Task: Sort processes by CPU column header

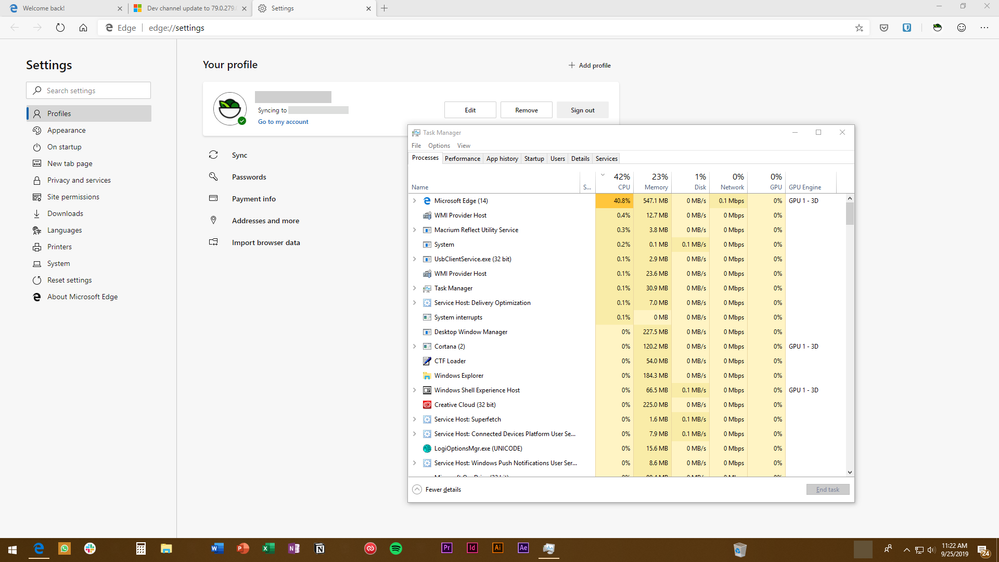Action: 614,181
